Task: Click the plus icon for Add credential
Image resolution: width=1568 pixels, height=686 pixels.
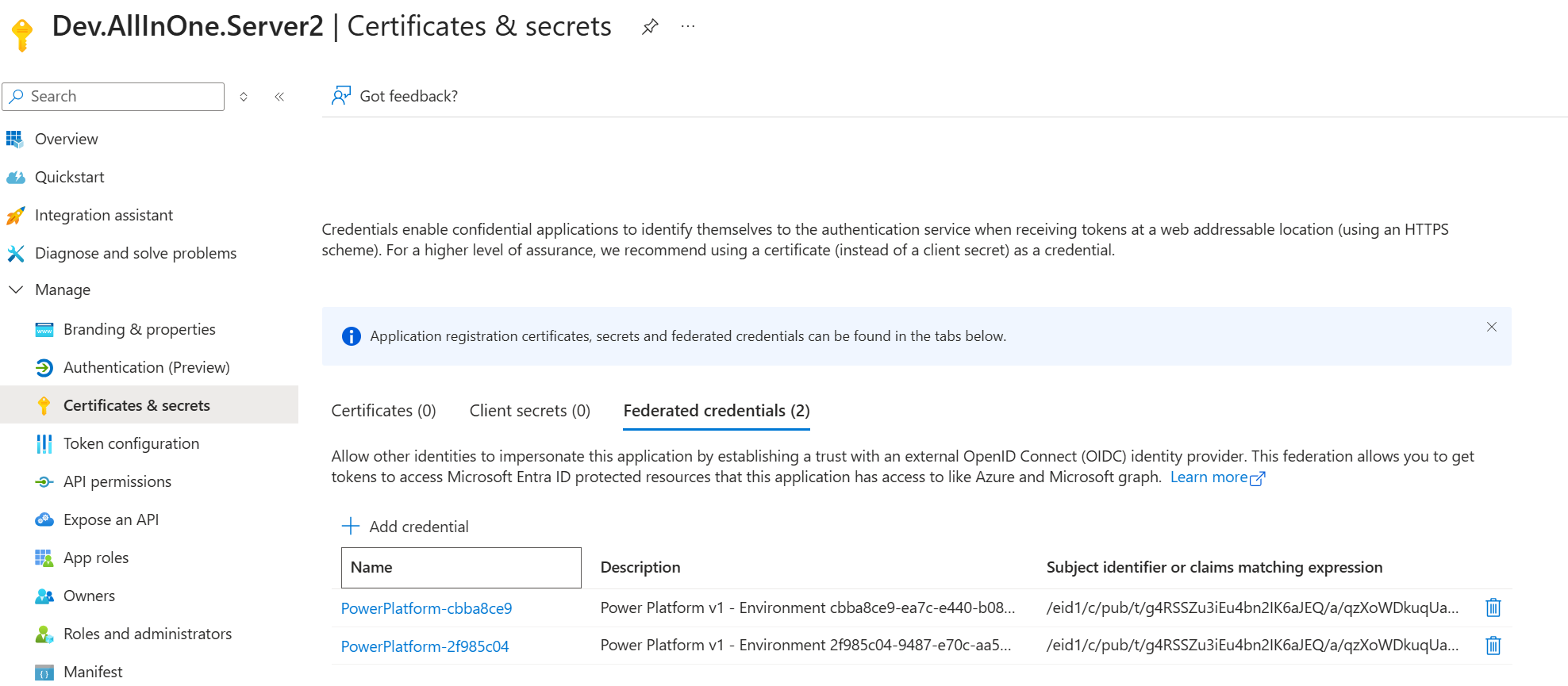Action: tap(351, 526)
